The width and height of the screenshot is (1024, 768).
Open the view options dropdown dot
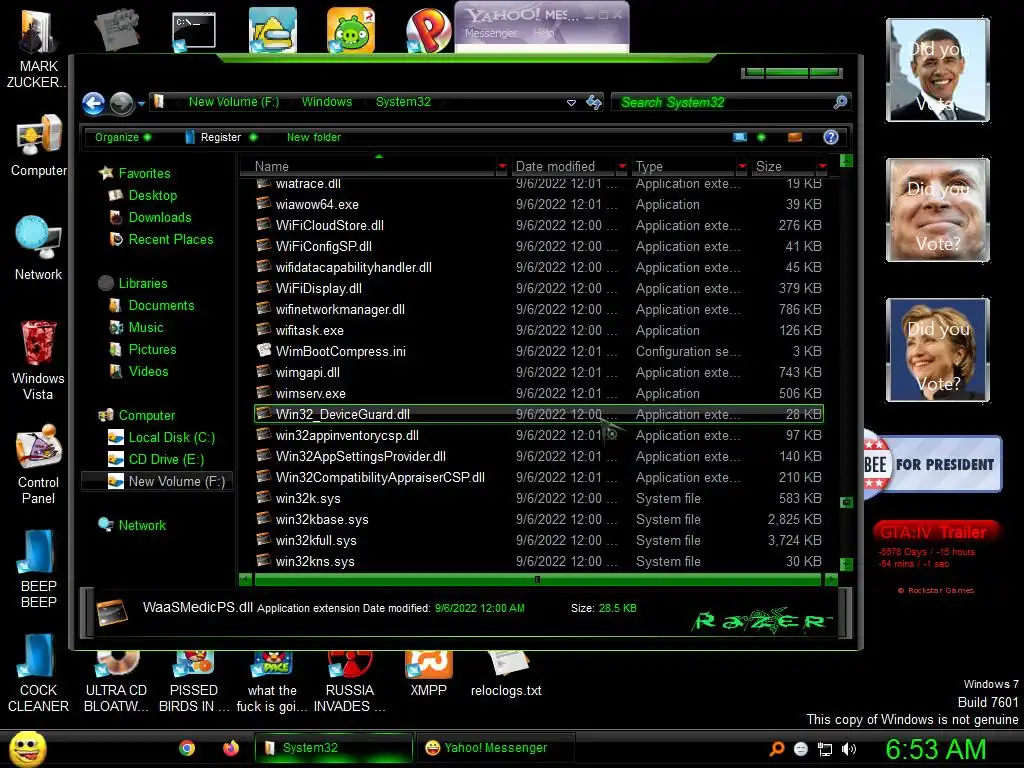761,137
